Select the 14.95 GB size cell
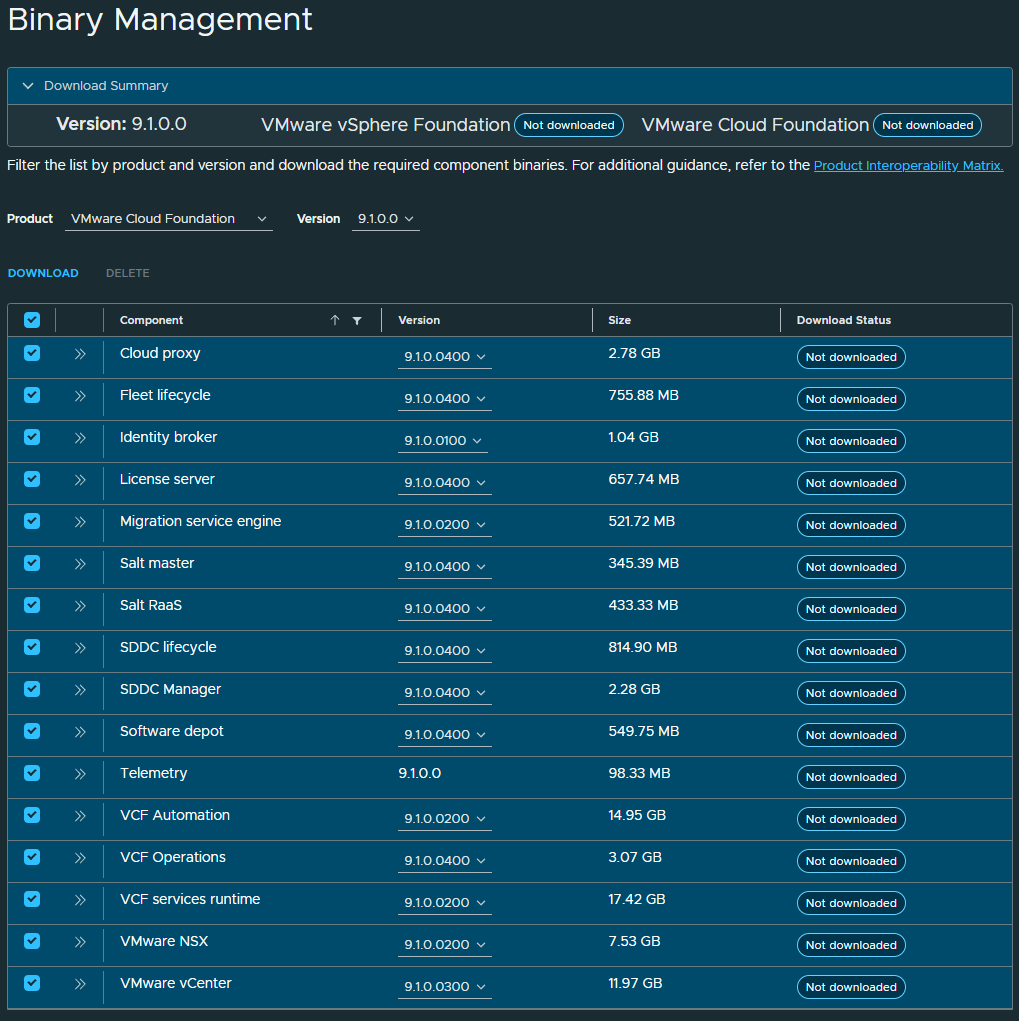 coord(637,815)
